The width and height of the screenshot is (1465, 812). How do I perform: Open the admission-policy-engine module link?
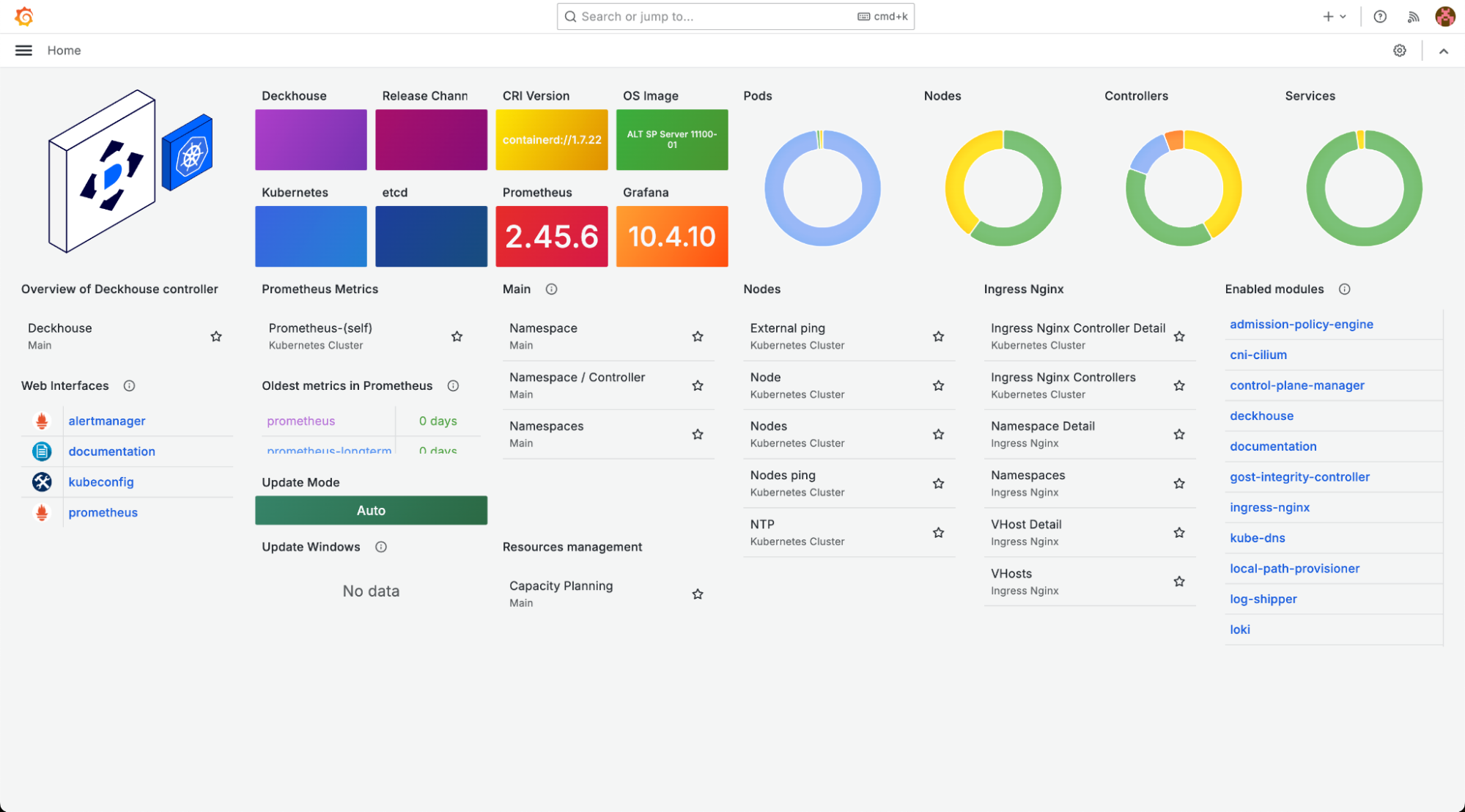point(1301,324)
